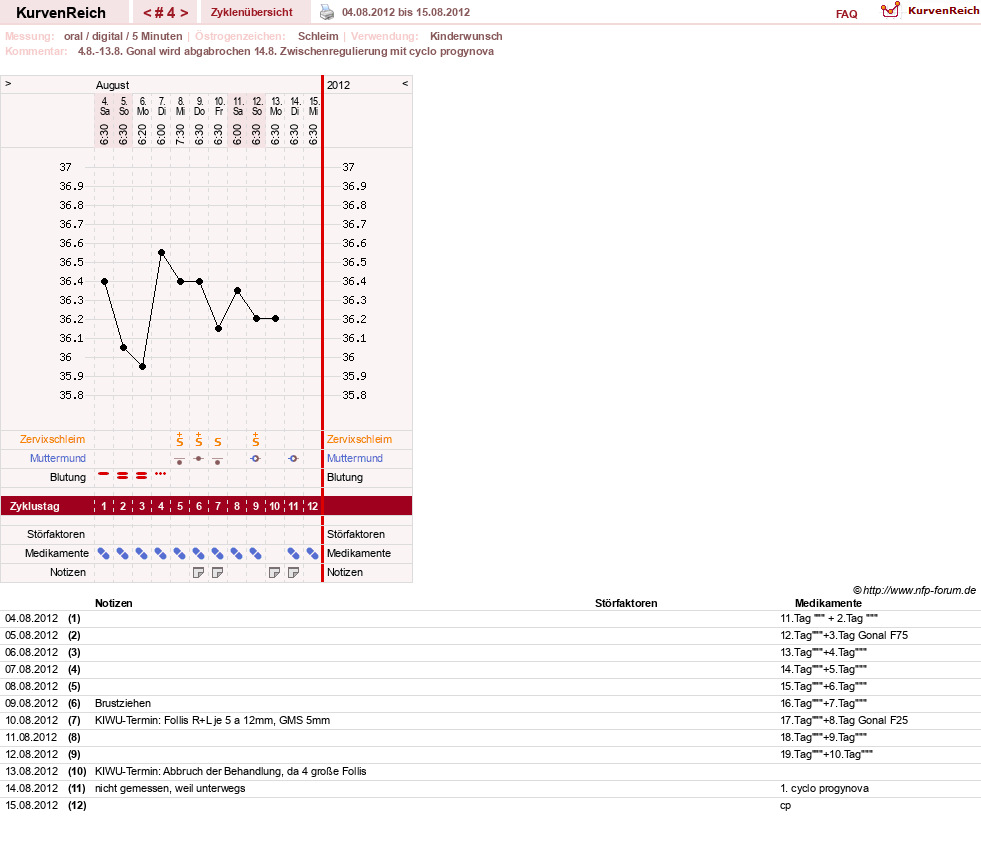This screenshot has height=862, width=981.
Task: Click the chart's right '<' collapse arrow
Action: [x=405, y=83]
